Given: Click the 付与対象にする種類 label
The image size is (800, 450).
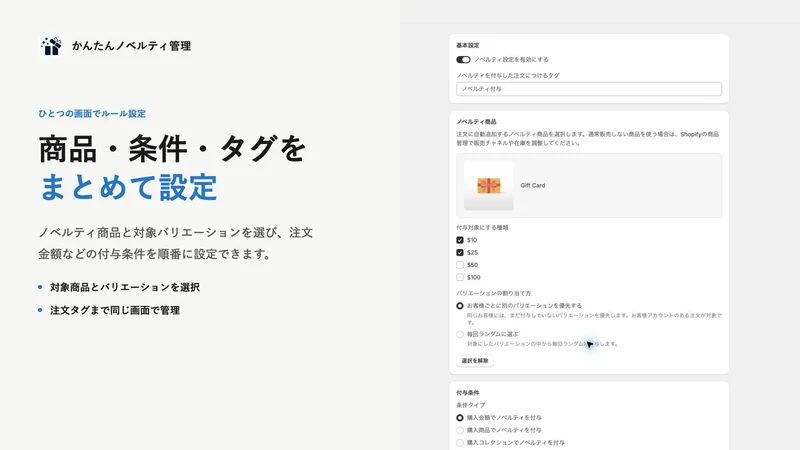Looking at the screenshot, I should [x=482, y=228].
